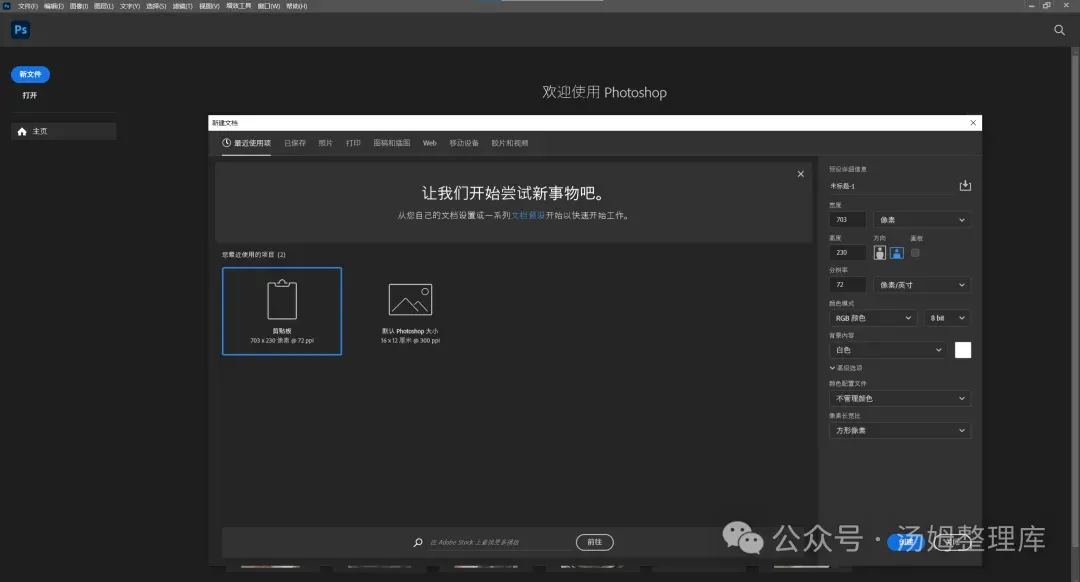This screenshot has width=1080, height=582.
Task: Collapse the 高级选项 advanced options section
Action: click(846, 368)
